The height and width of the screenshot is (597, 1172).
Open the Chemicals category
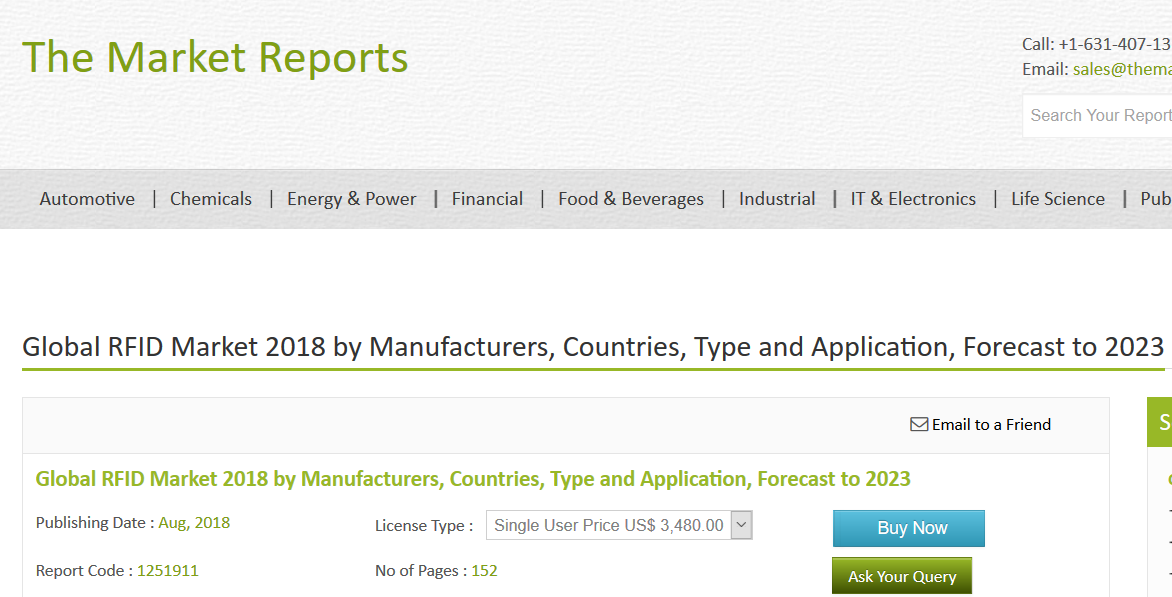click(x=211, y=199)
